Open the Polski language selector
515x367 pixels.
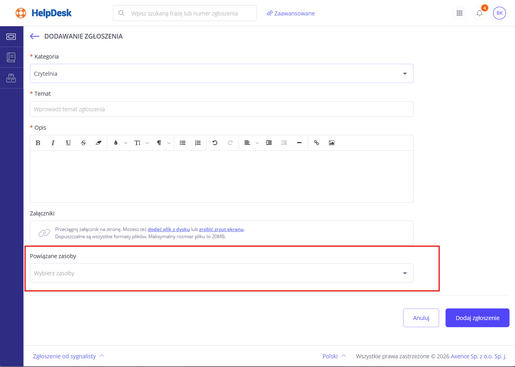(x=334, y=356)
